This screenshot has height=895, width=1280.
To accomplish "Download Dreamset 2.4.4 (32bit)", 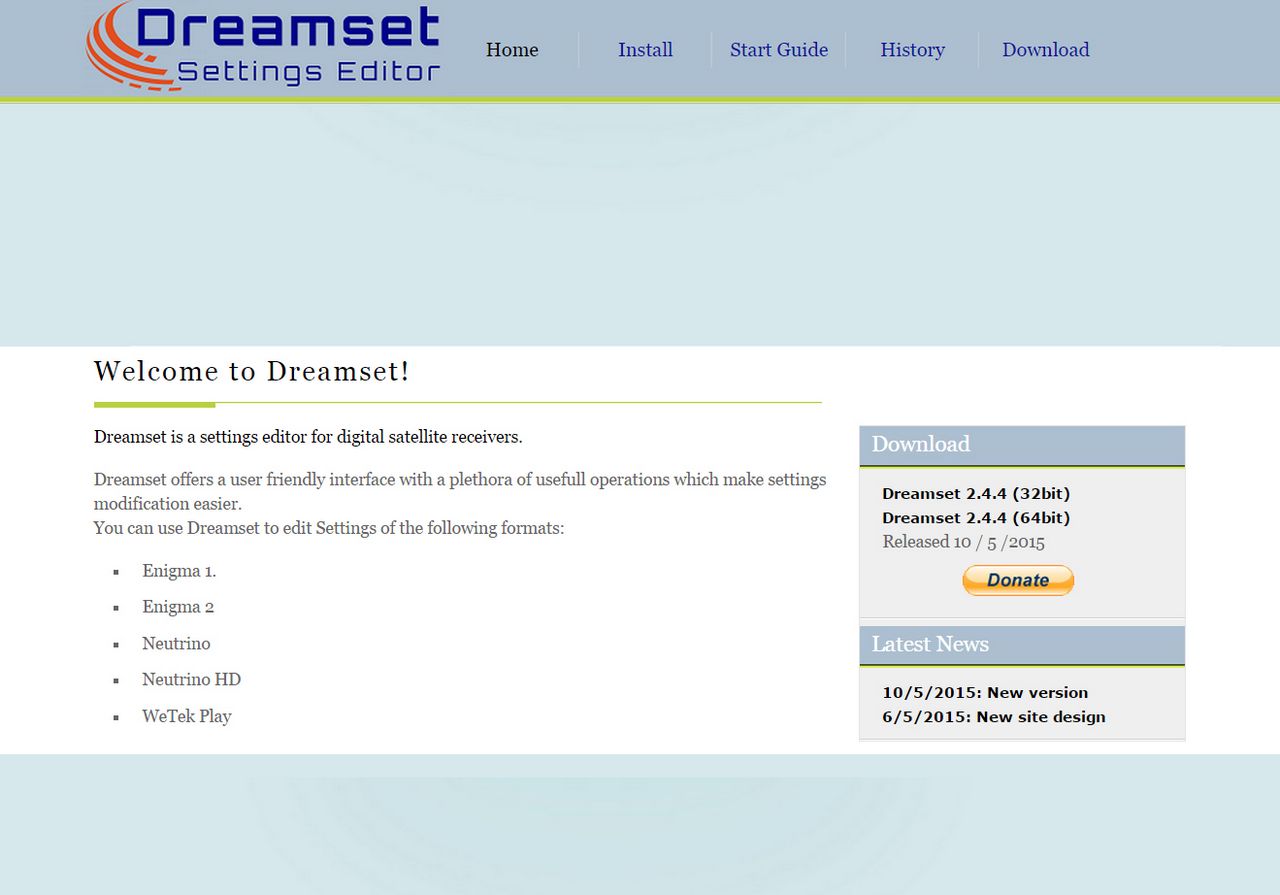I will pyautogui.click(x=976, y=493).
